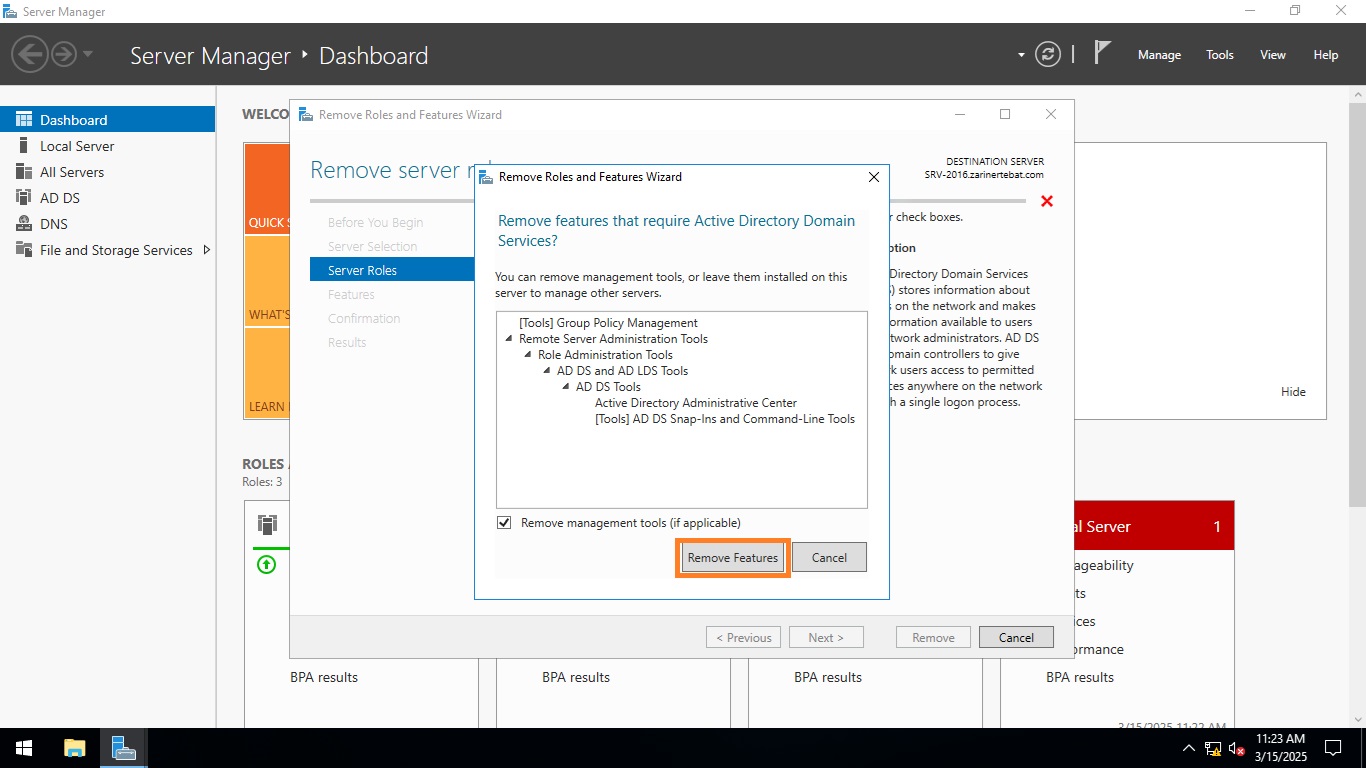Select Confirmation wizard step
The image size is (1366, 768).
click(364, 318)
